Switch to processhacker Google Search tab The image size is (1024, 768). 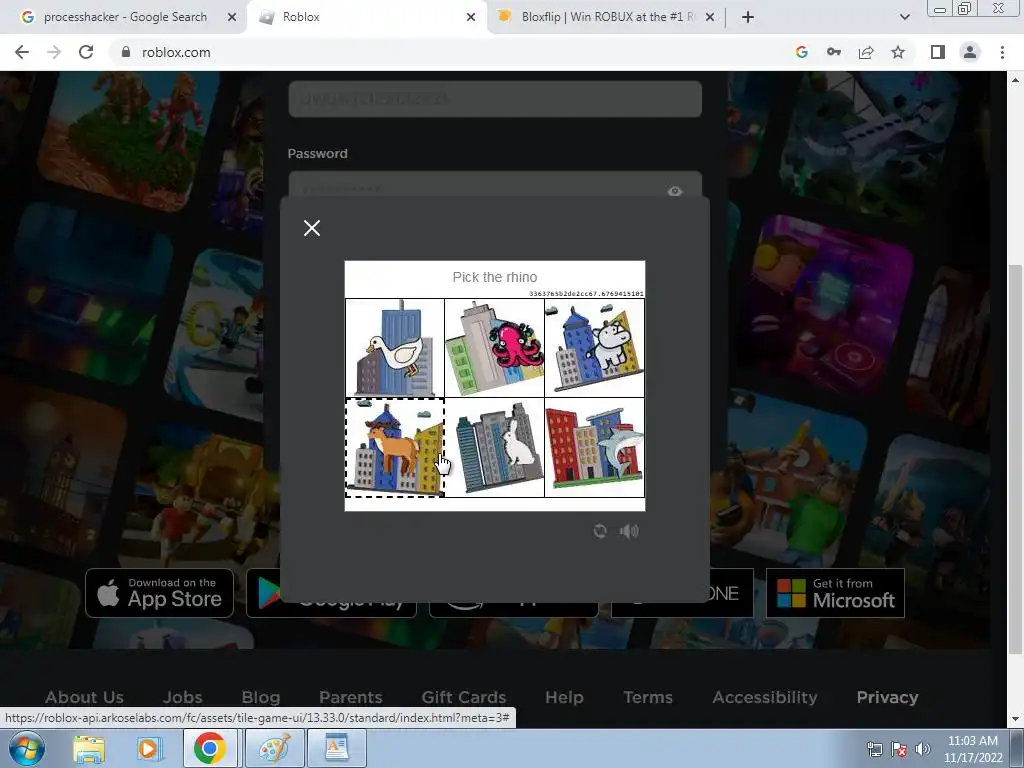(x=124, y=17)
